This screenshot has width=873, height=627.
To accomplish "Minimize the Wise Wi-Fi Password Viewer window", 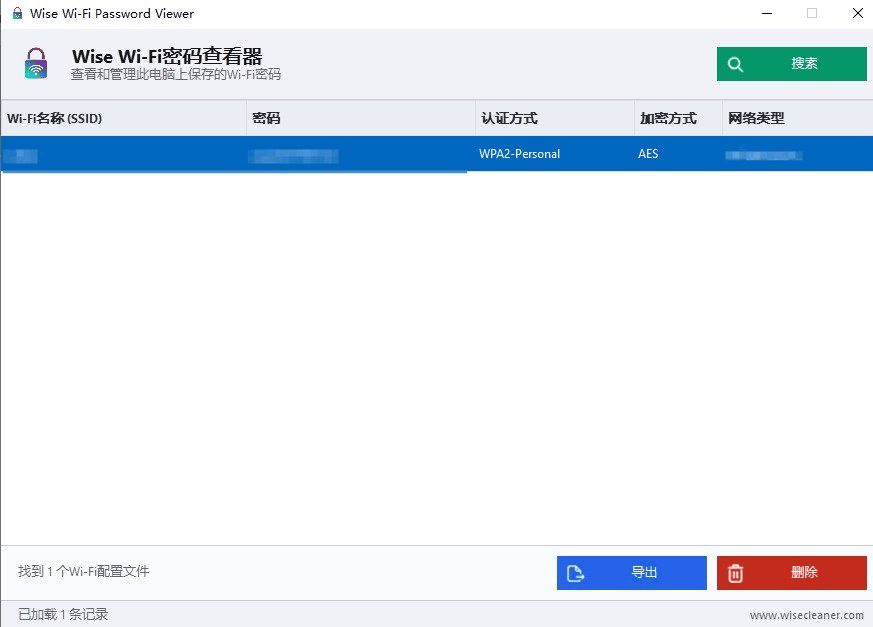I will click(x=767, y=13).
